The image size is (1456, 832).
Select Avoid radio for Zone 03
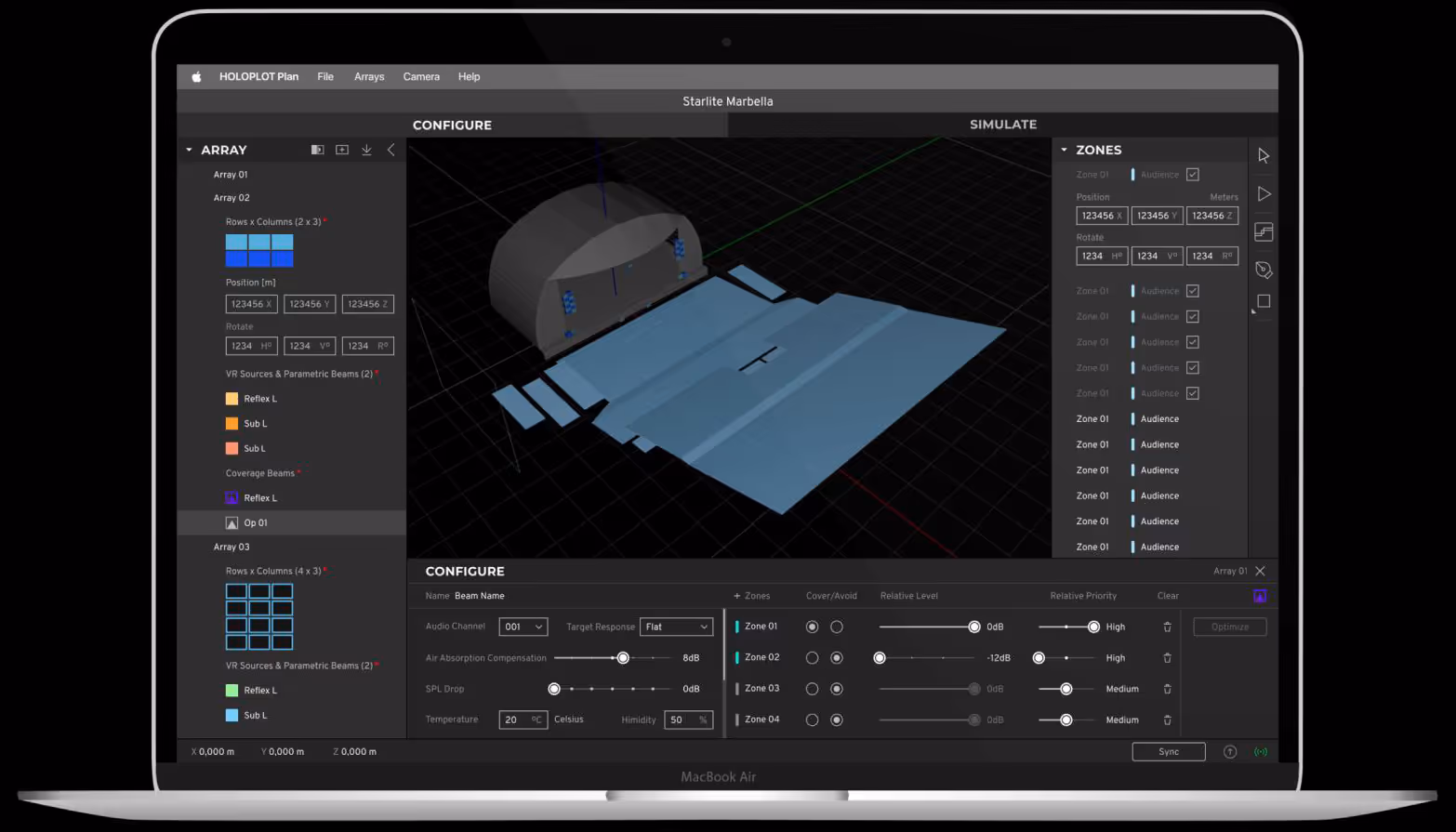coord(837,689)
